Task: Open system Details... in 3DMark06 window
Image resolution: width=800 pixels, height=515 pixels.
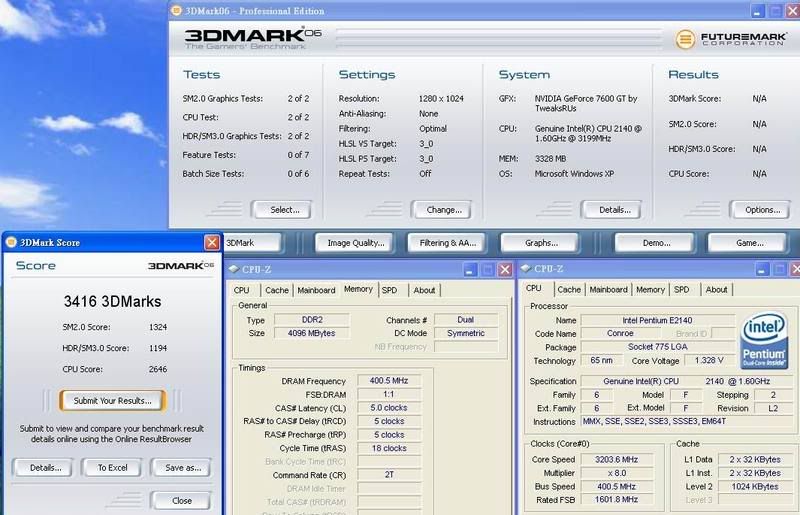Action: 611,210
